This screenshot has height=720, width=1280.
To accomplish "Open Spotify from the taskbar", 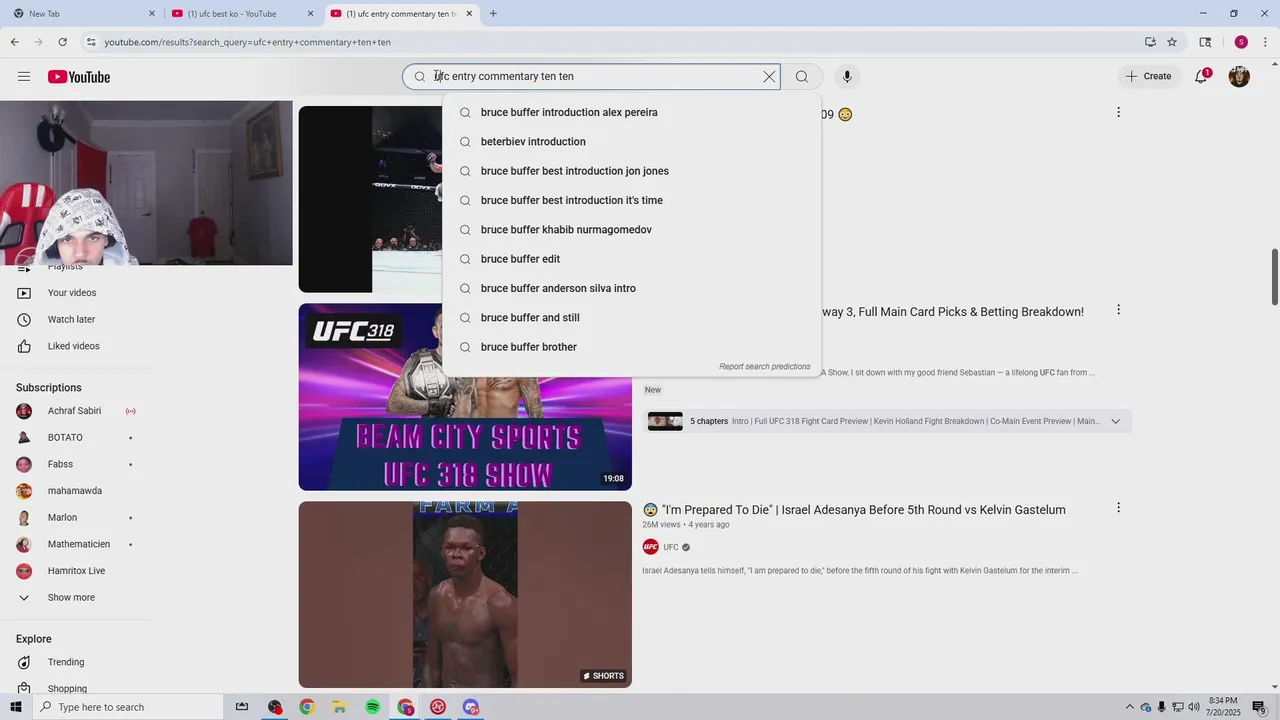I will (x=372, y=707).
